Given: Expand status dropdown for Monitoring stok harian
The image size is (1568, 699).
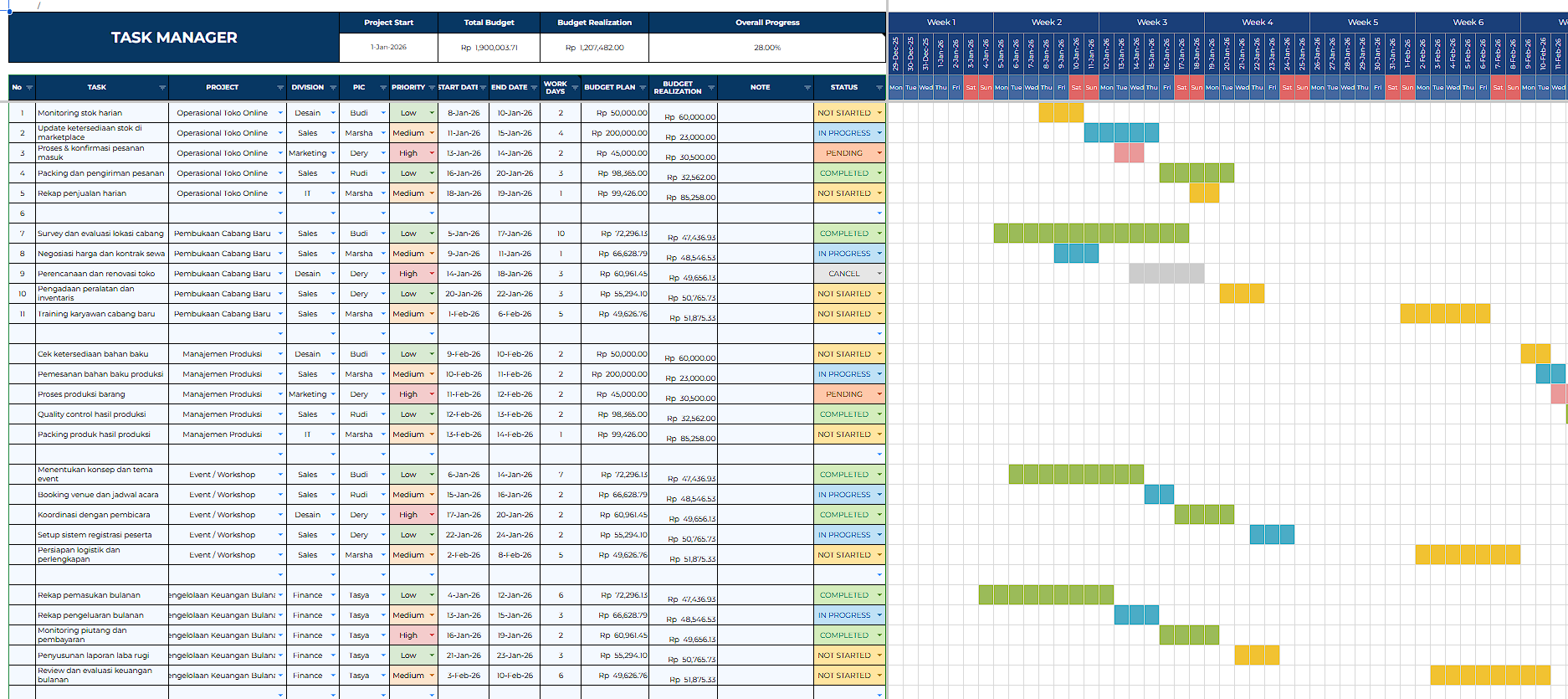Looking at the screenshot, I should point(879,113).
